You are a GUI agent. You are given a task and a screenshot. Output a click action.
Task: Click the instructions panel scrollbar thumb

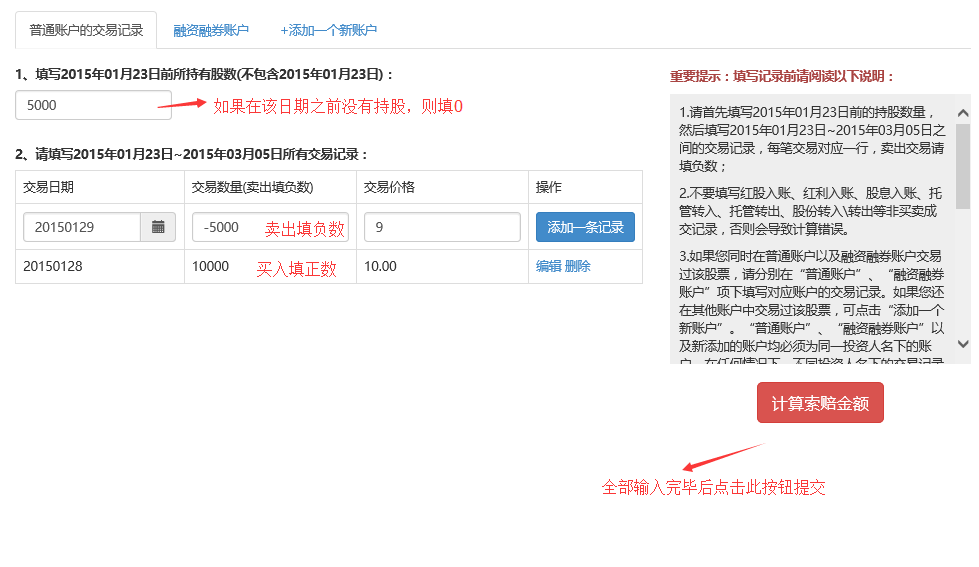point(963,165)
